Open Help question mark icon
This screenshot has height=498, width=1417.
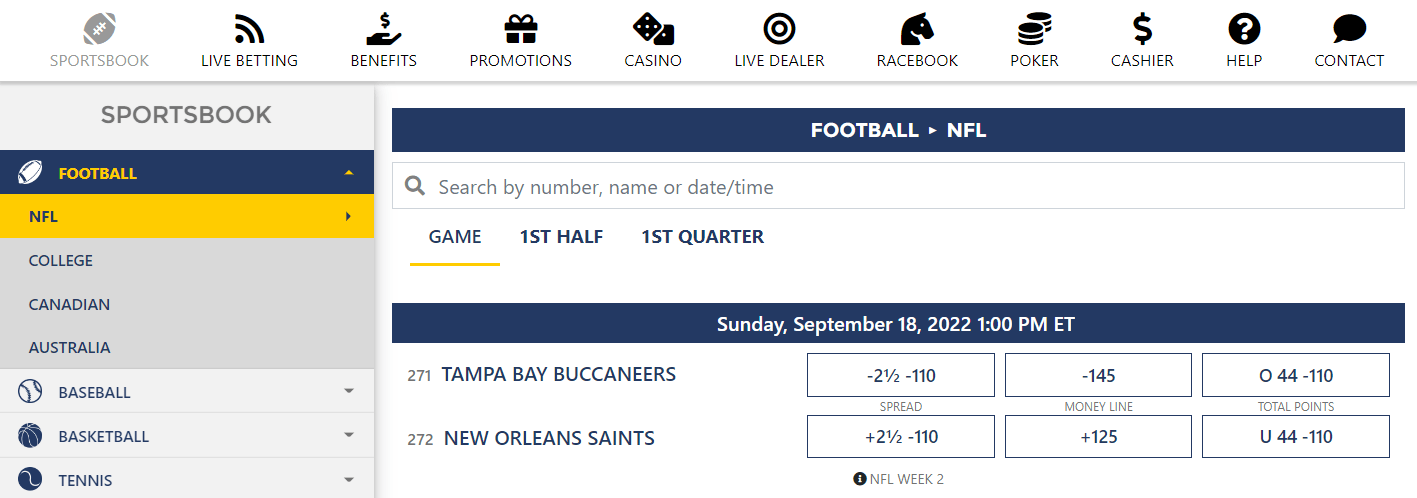(1244, 29)
